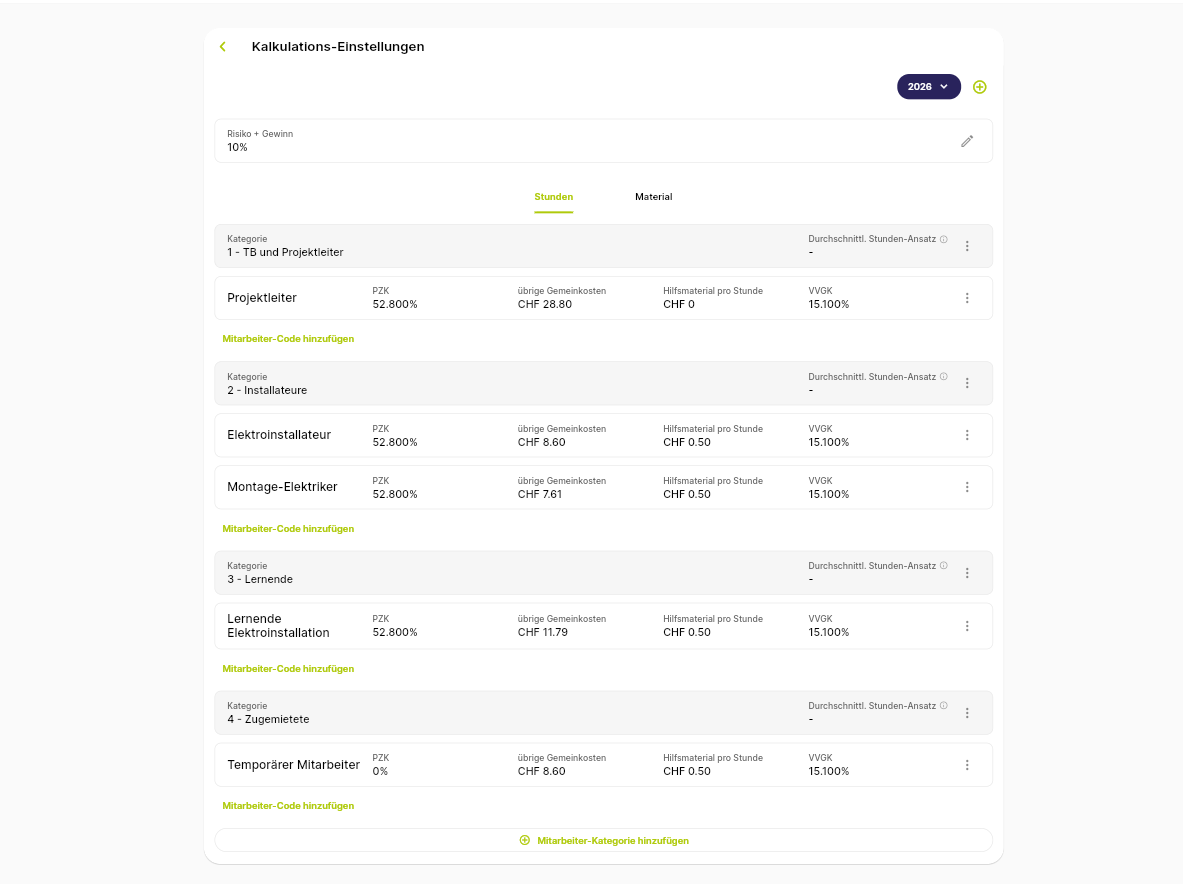Select the Stunden tab
This screenshot has height=884, width=1183.
click(x=554, y=197)
